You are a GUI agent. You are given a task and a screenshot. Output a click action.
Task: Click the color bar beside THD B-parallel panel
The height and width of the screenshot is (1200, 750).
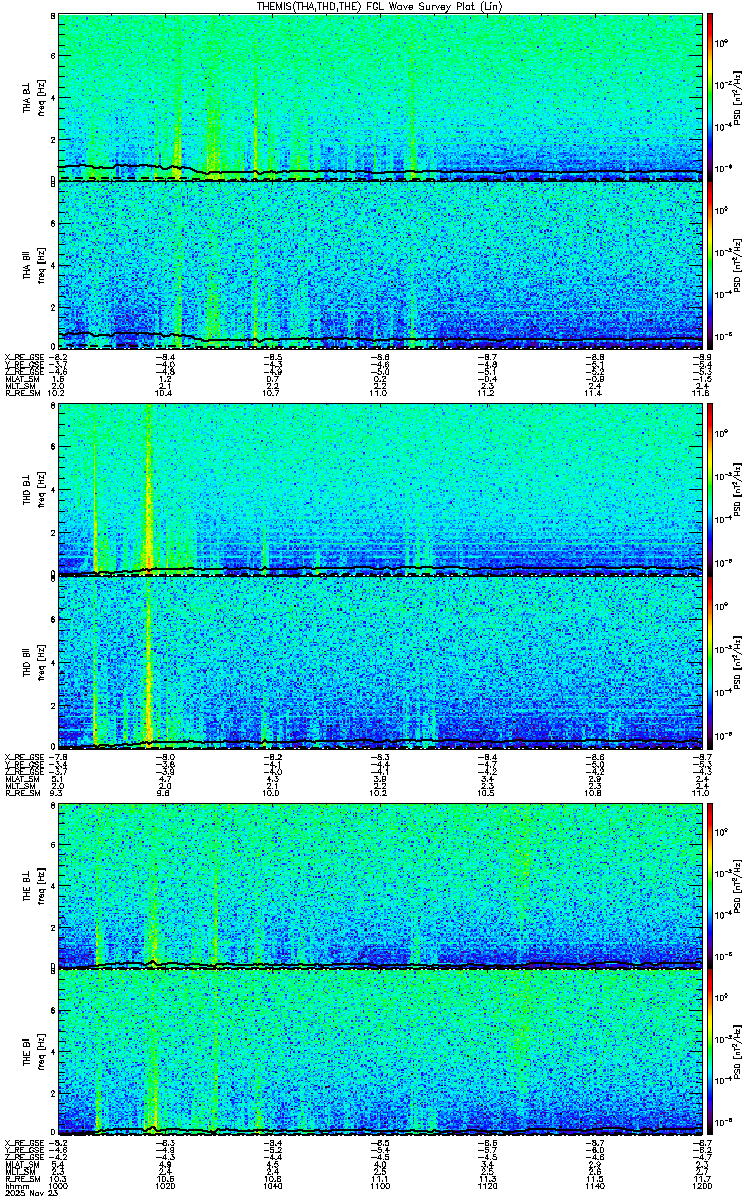point(710,660)
